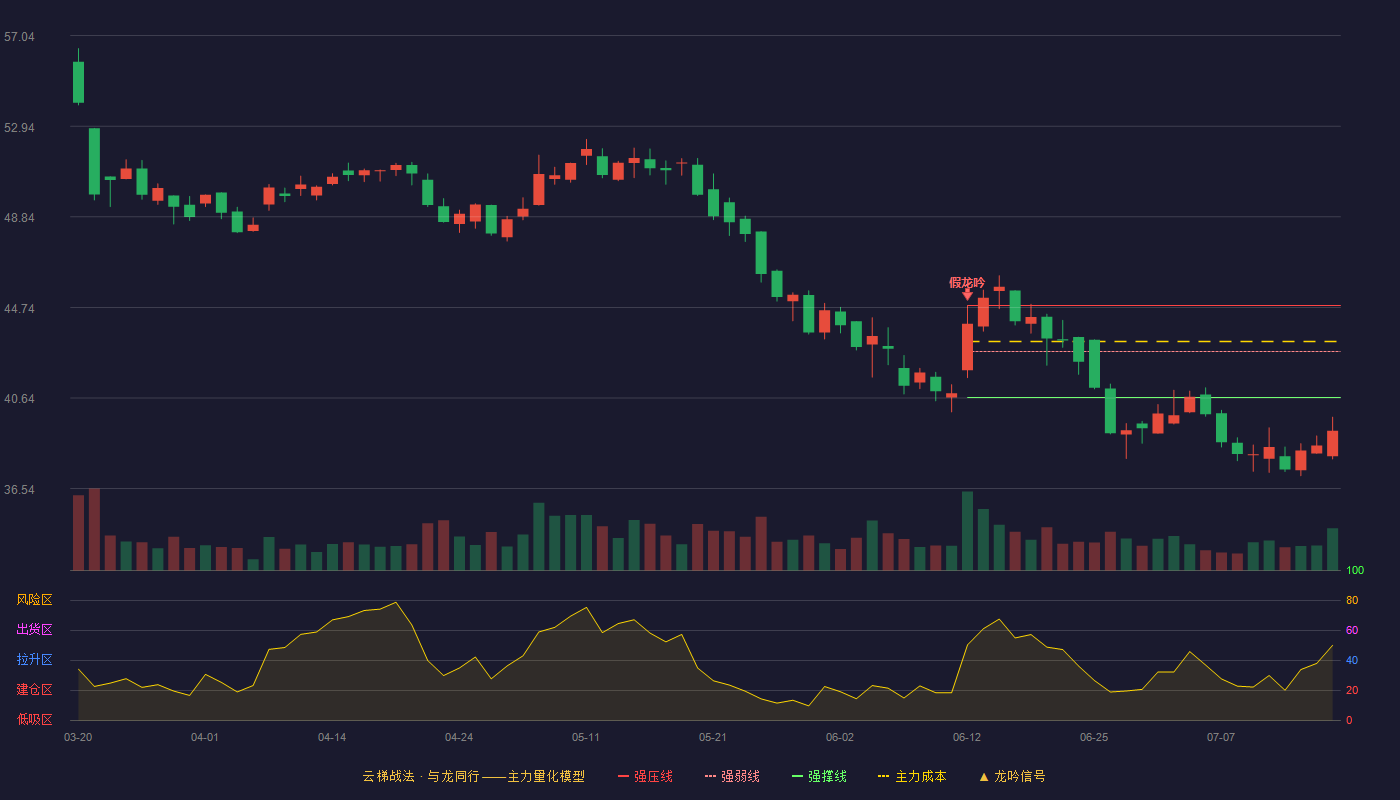Toggle the 主力成本 legend item

tap(912, 776)
